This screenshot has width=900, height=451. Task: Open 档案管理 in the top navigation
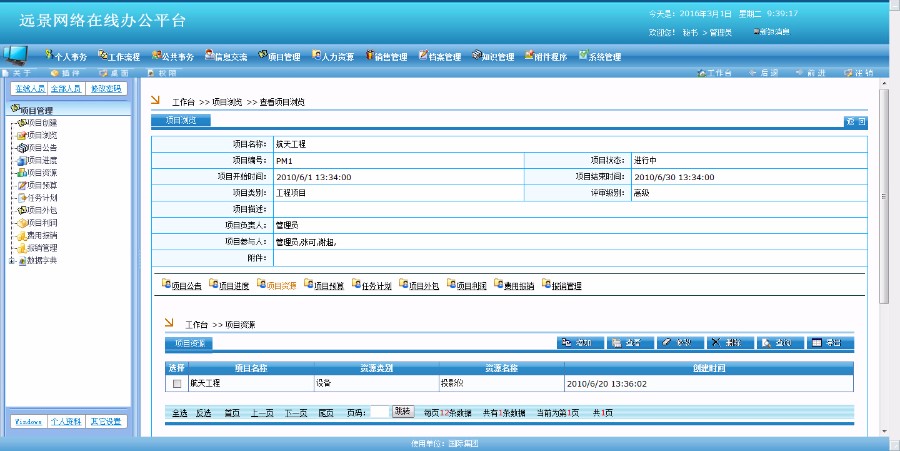click(x=440, y=56)
